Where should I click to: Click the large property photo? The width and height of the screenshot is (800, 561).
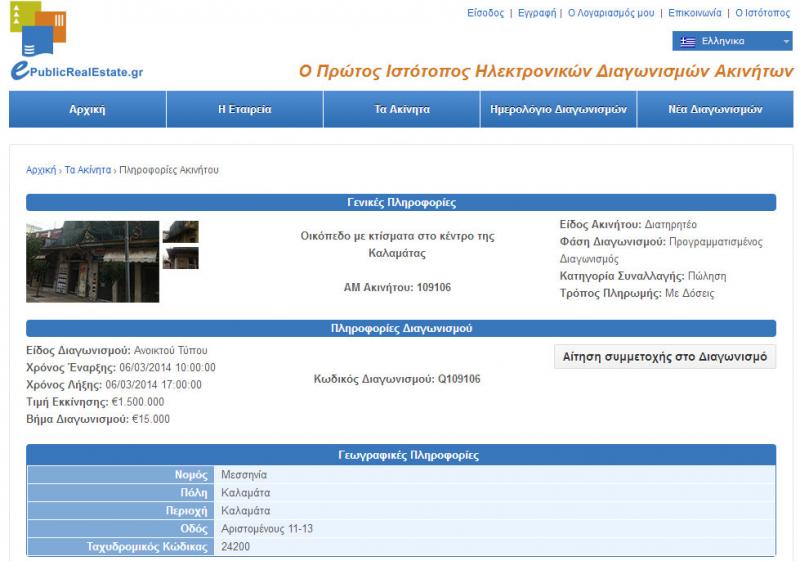pyautogui.click(x=92, y=262)
